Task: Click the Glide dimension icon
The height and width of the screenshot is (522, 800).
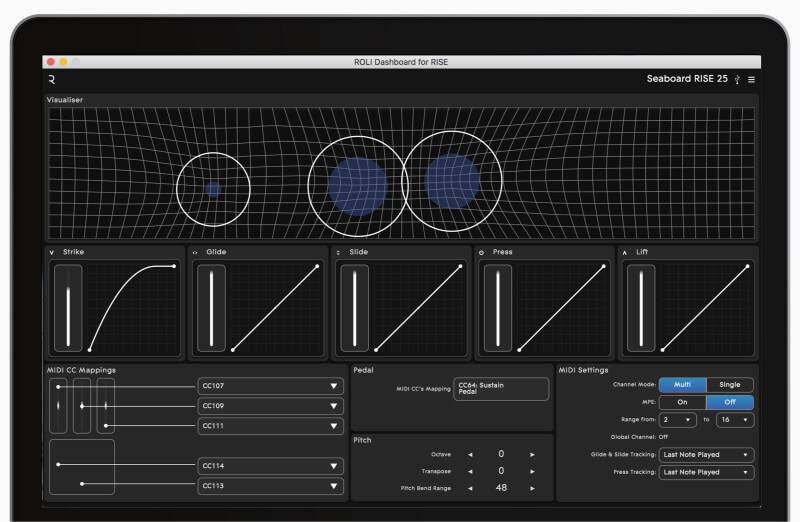Action: [195, 253]
